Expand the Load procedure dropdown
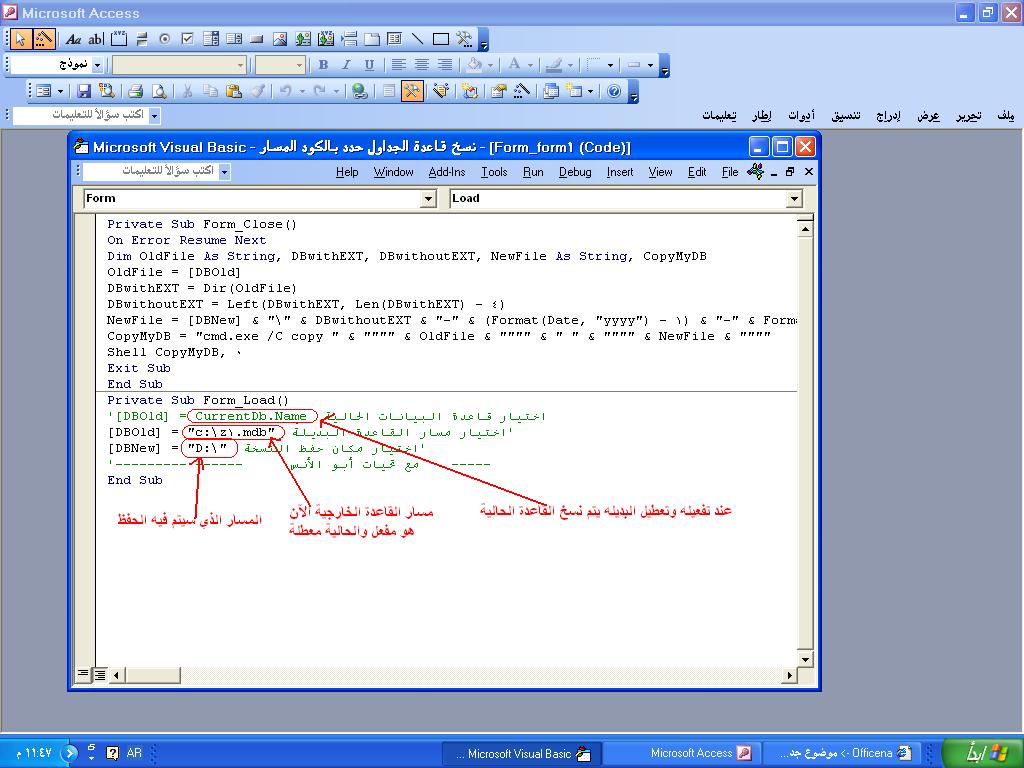 click(794, 199)
